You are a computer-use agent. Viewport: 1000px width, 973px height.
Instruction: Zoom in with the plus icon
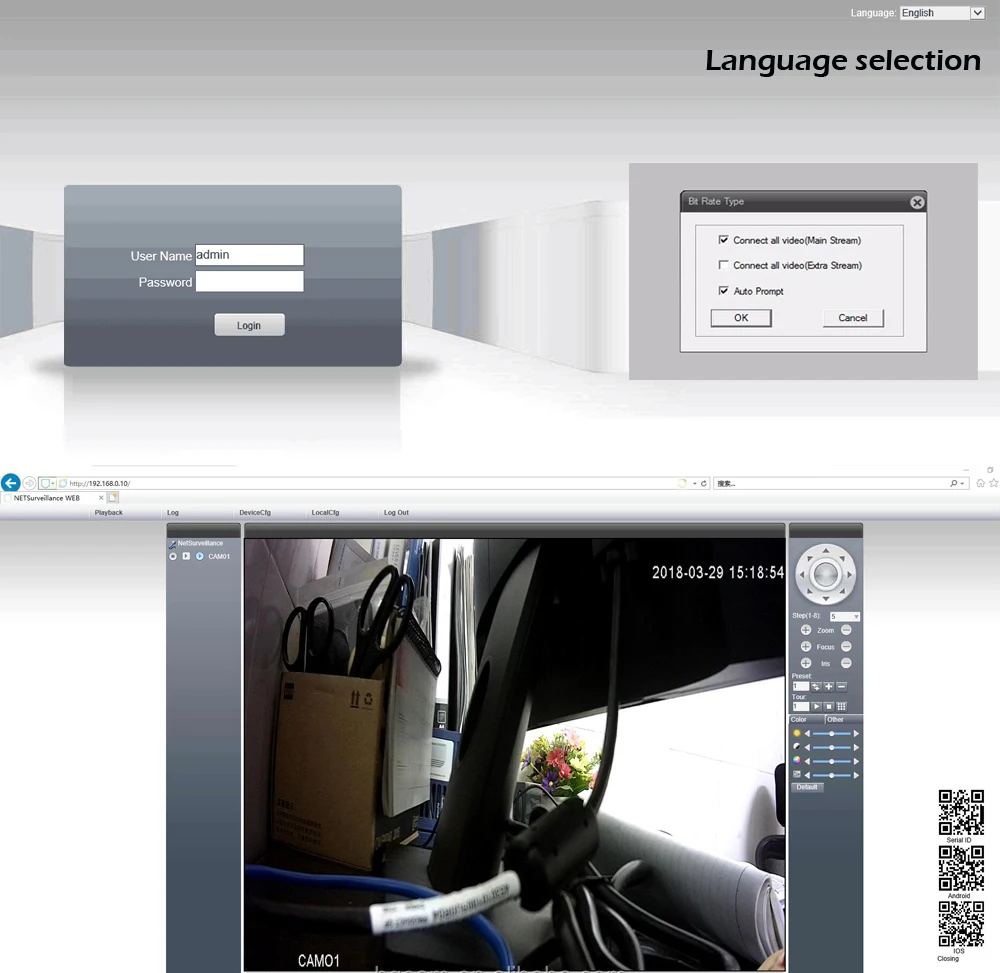click(806, 630)
